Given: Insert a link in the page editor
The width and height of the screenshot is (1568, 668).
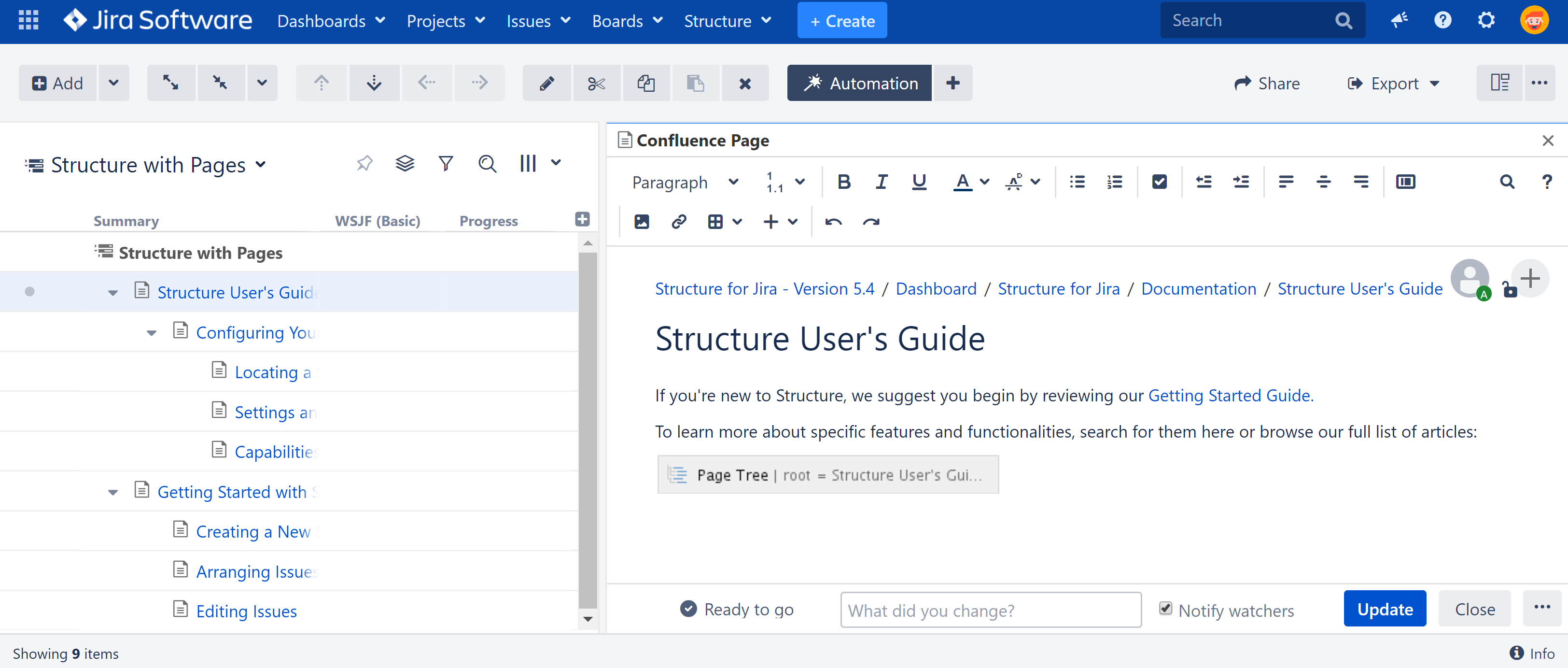Looking at the screenshot, I should tap(678, 222).
